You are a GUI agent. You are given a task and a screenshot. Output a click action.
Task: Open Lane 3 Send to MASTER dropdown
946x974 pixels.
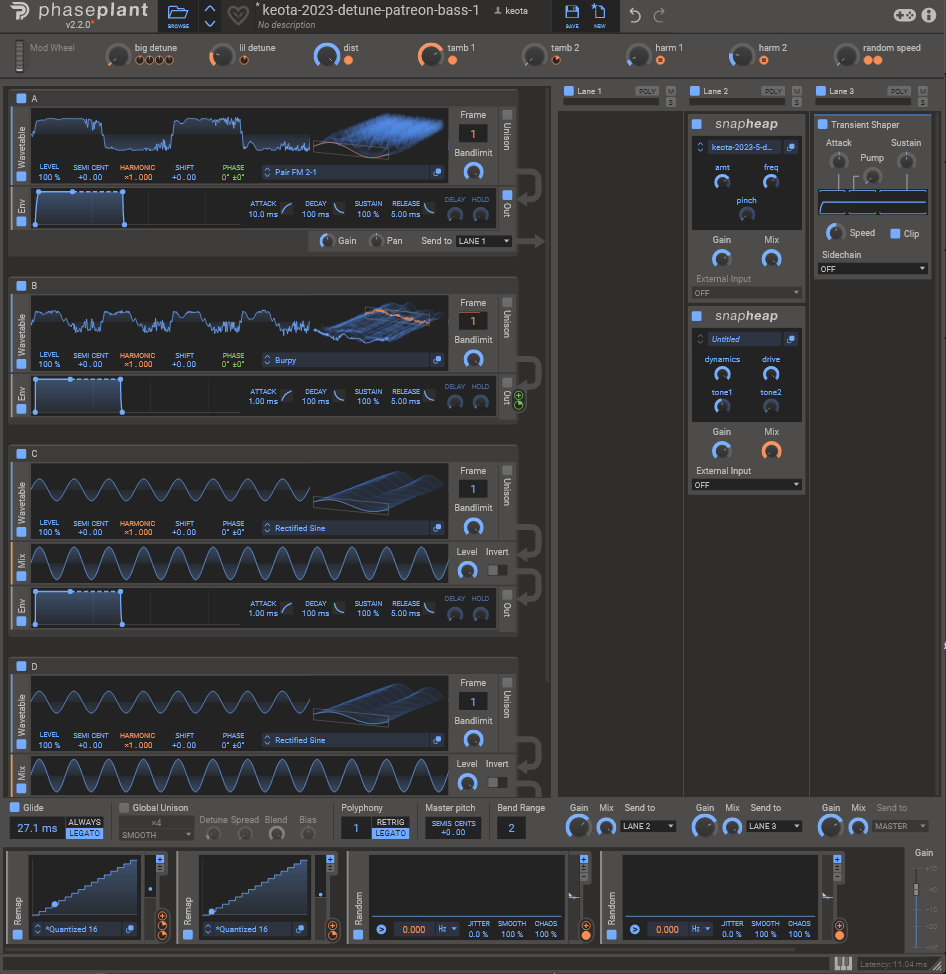pyautogui.click(x=900, y=826)
